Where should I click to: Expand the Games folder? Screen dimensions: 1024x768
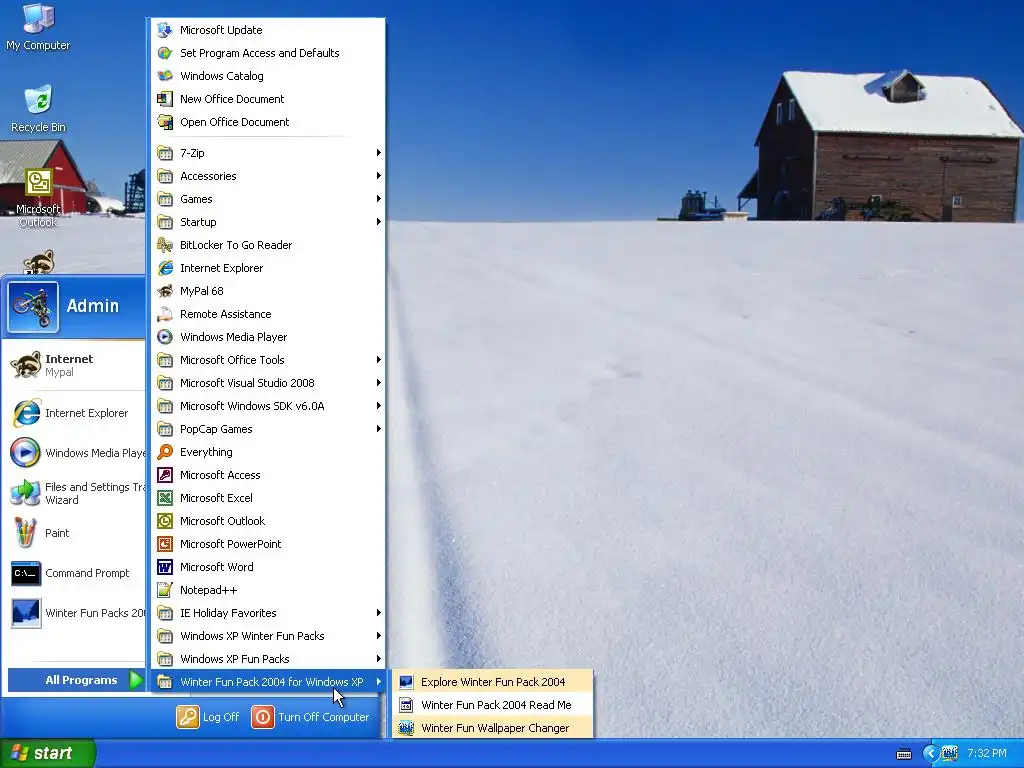[268, 199]
